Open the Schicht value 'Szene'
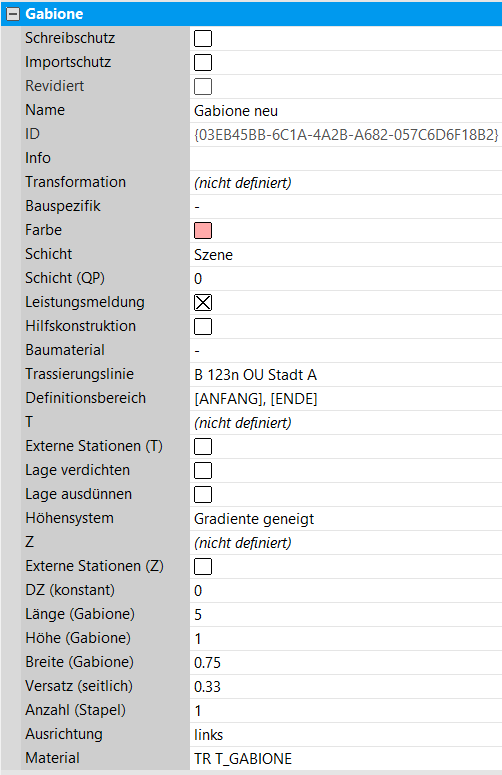 pyautogui.click(x=346, y=255)
